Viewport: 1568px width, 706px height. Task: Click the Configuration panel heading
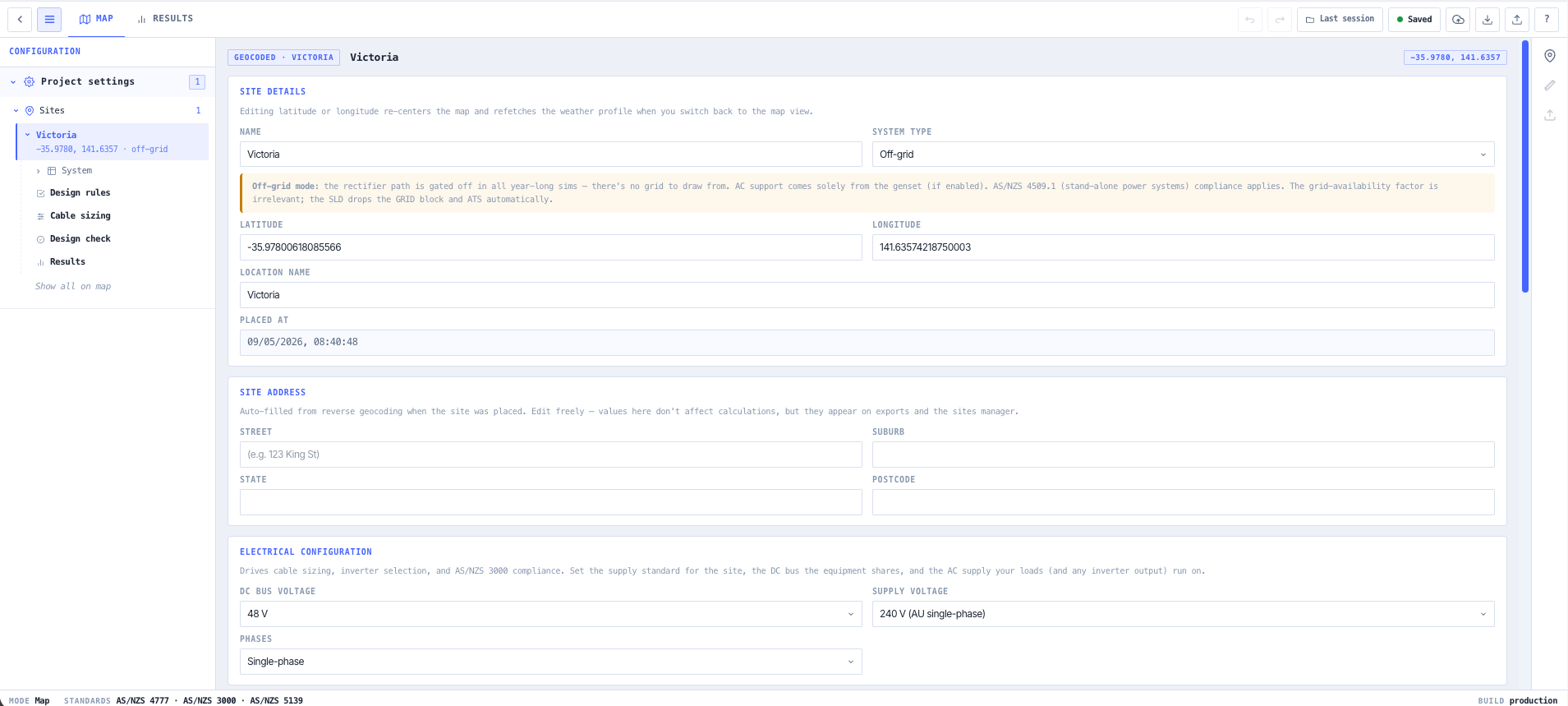point(45,52)
